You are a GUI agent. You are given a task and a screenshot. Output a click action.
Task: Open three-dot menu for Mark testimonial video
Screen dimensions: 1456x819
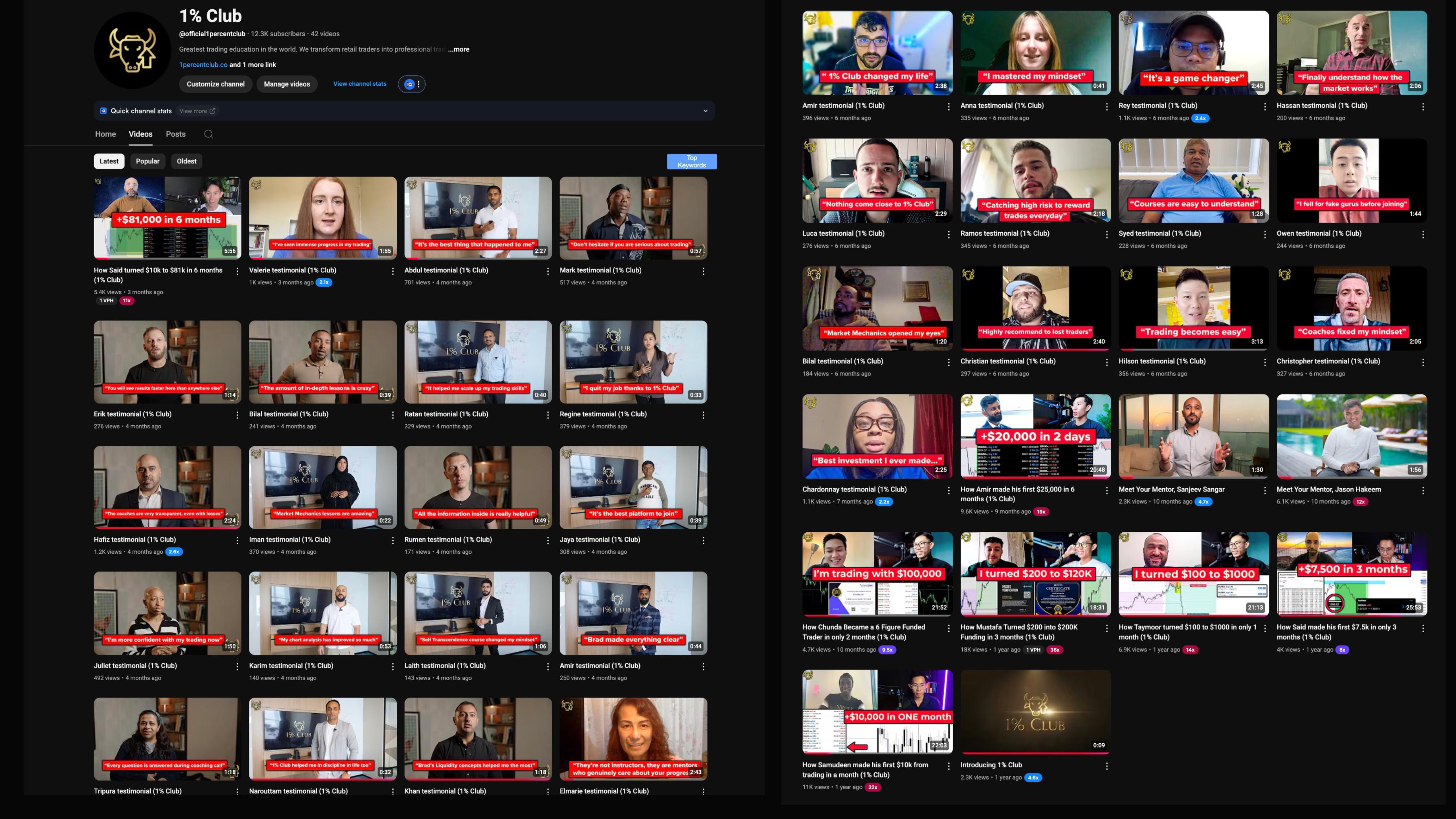(x=703, y=271)
